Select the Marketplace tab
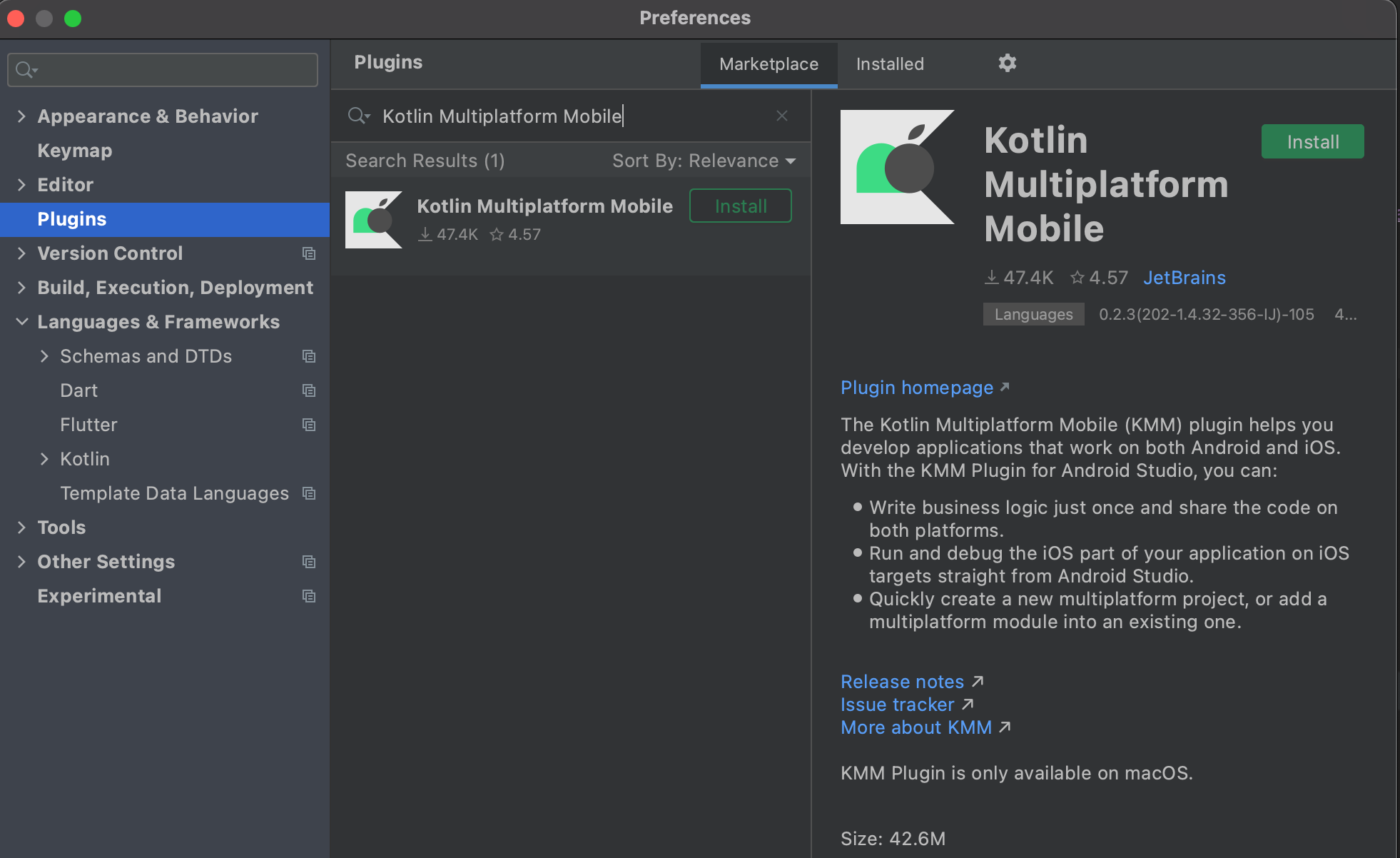This screenshot has height=858, width=1400. (x=769, y=64)
